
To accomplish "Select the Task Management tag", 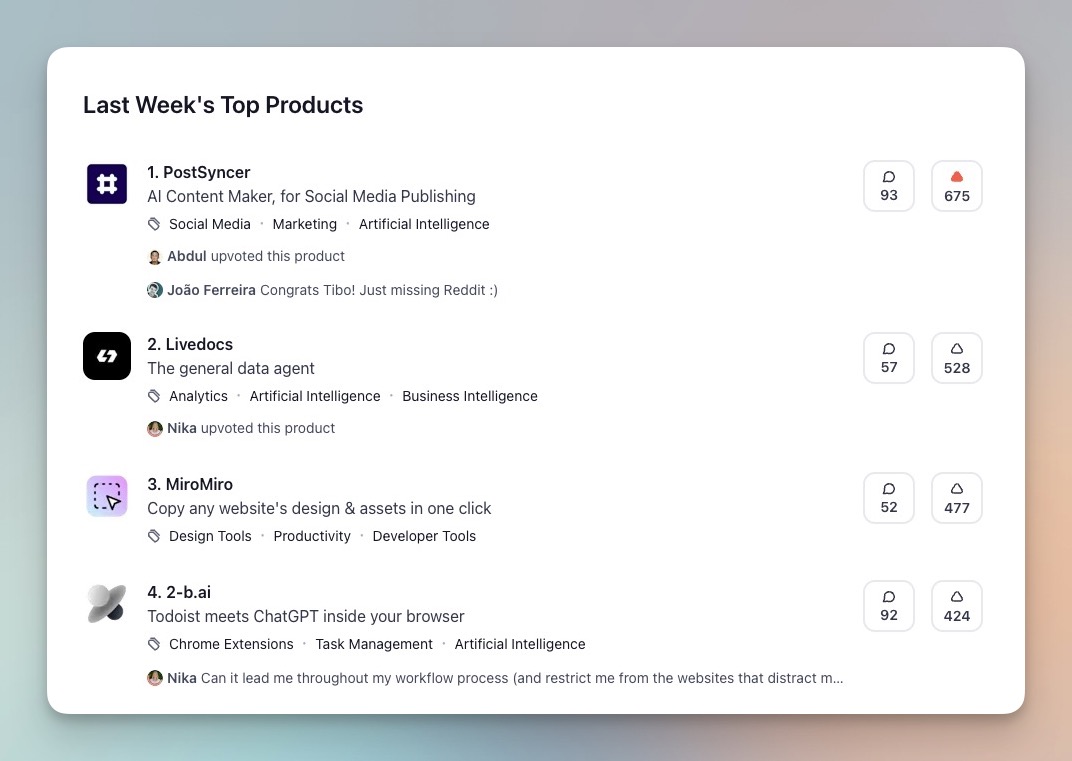I will [374, 644].
